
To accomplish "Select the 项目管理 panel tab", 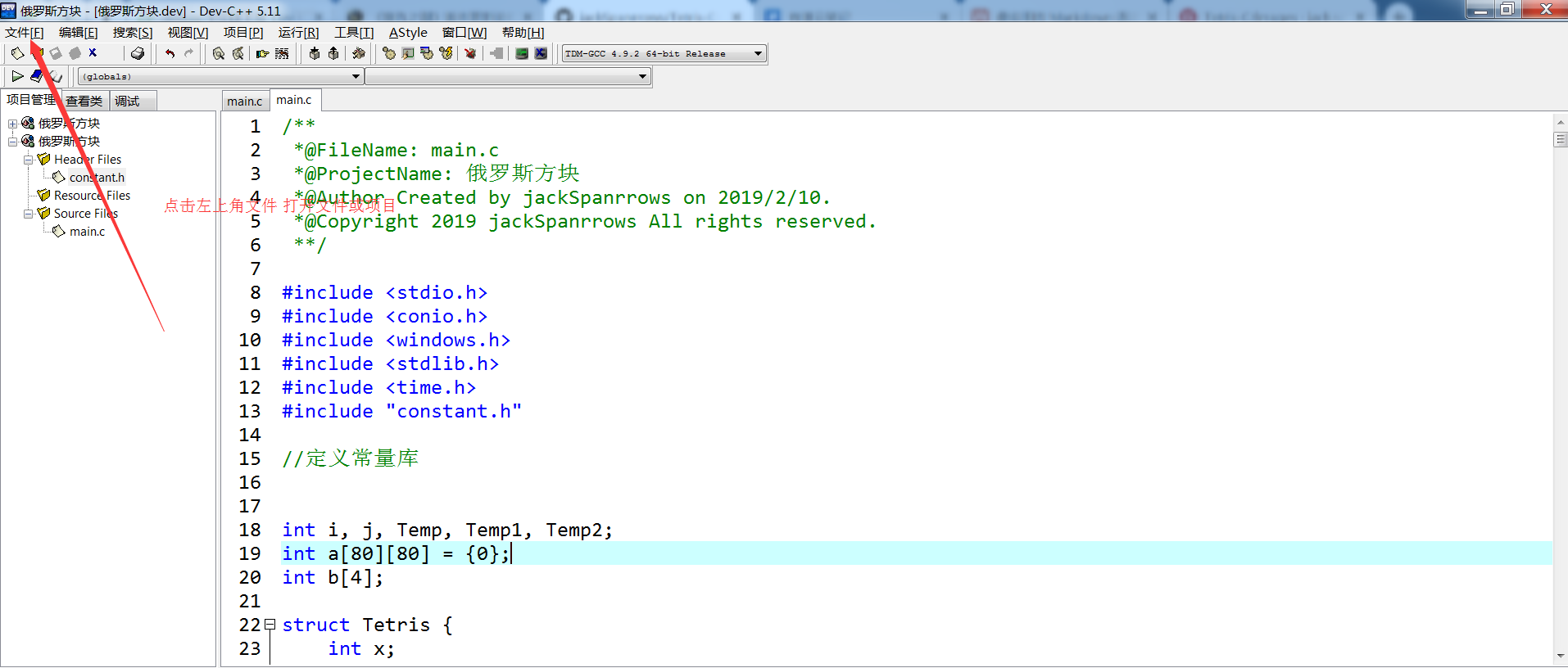I will click(31, 100).
